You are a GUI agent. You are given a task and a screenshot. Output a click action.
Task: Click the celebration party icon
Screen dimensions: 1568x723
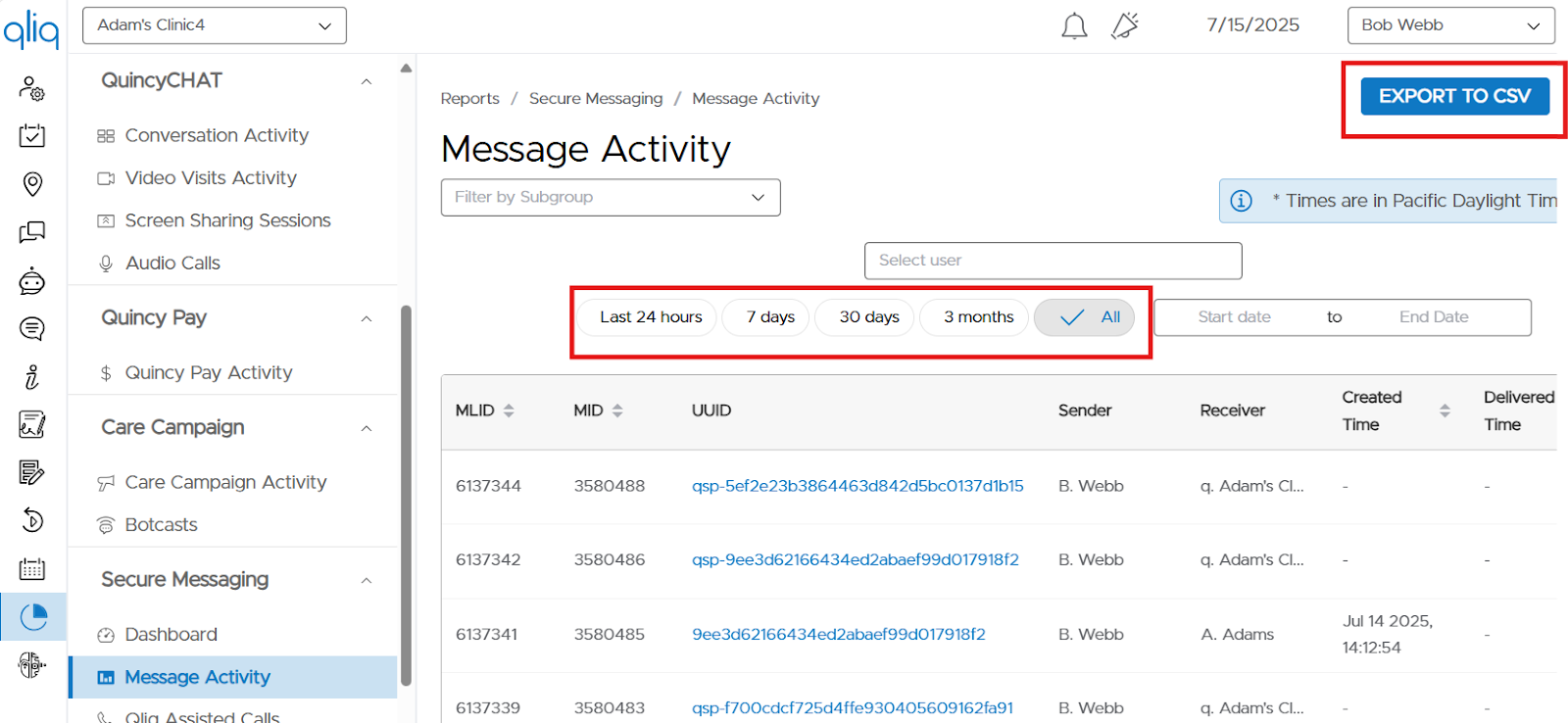click(x=1125, y=25)
